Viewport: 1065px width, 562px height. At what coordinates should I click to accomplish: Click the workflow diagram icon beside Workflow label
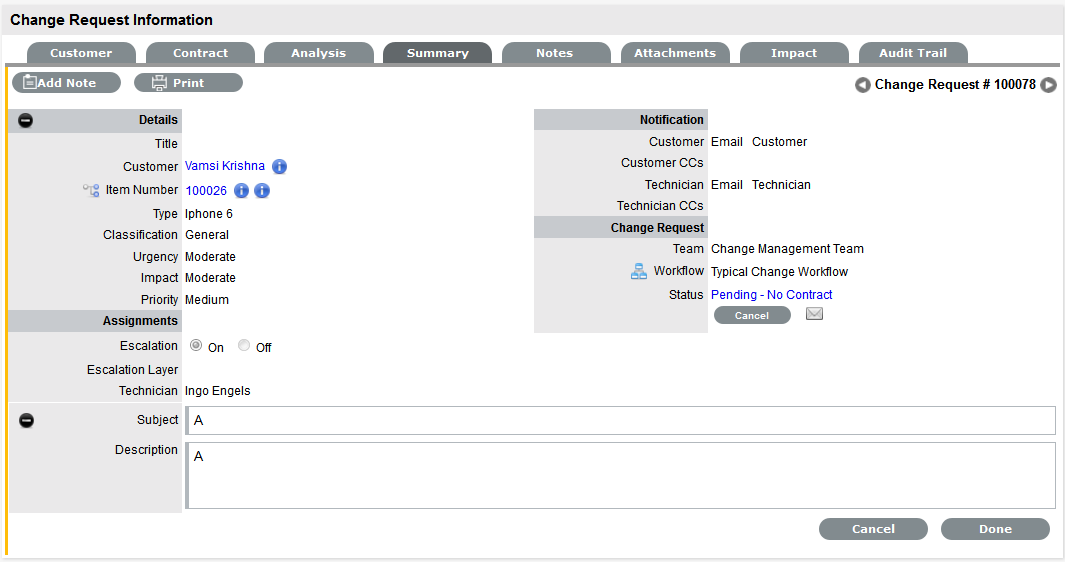tap(639, 271)
